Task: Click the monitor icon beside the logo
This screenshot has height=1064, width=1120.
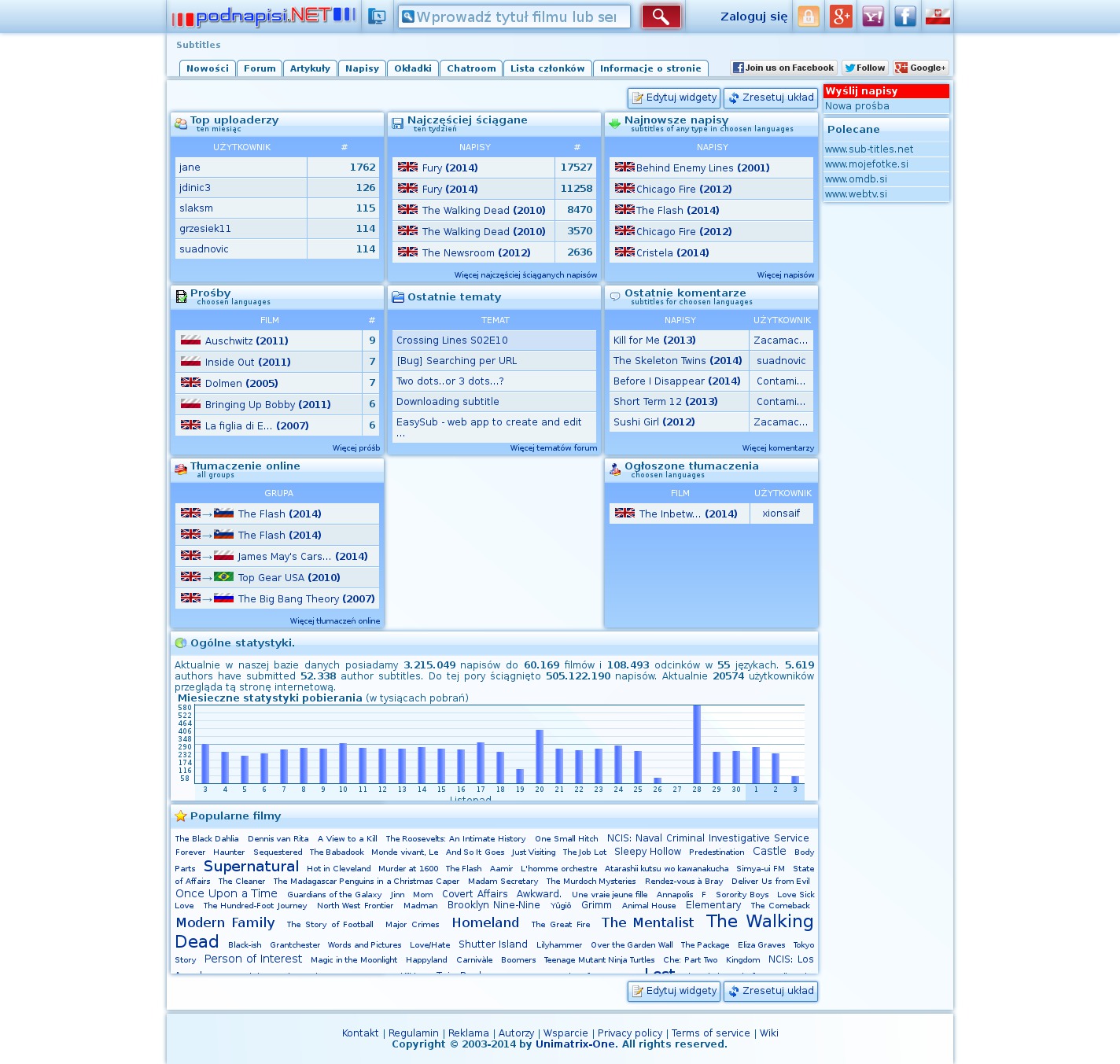Action: pos(378,17)
